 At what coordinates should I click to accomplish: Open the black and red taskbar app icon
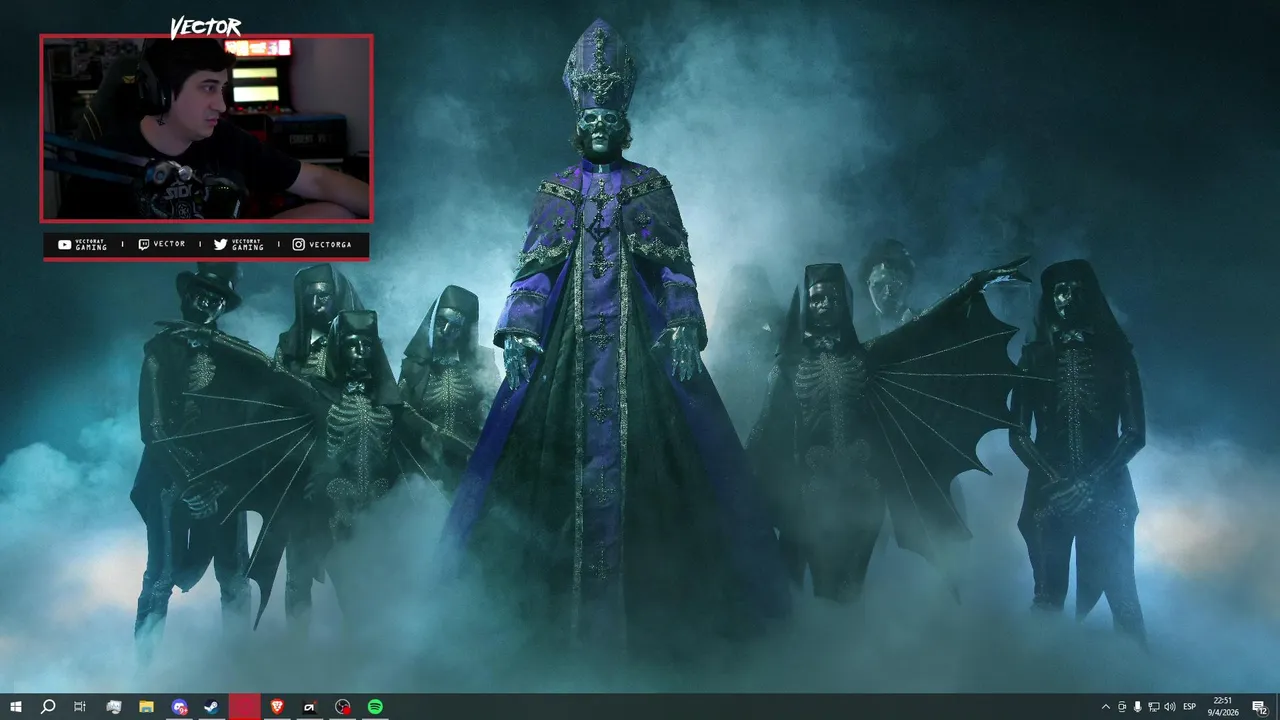[x=310, y=707]
